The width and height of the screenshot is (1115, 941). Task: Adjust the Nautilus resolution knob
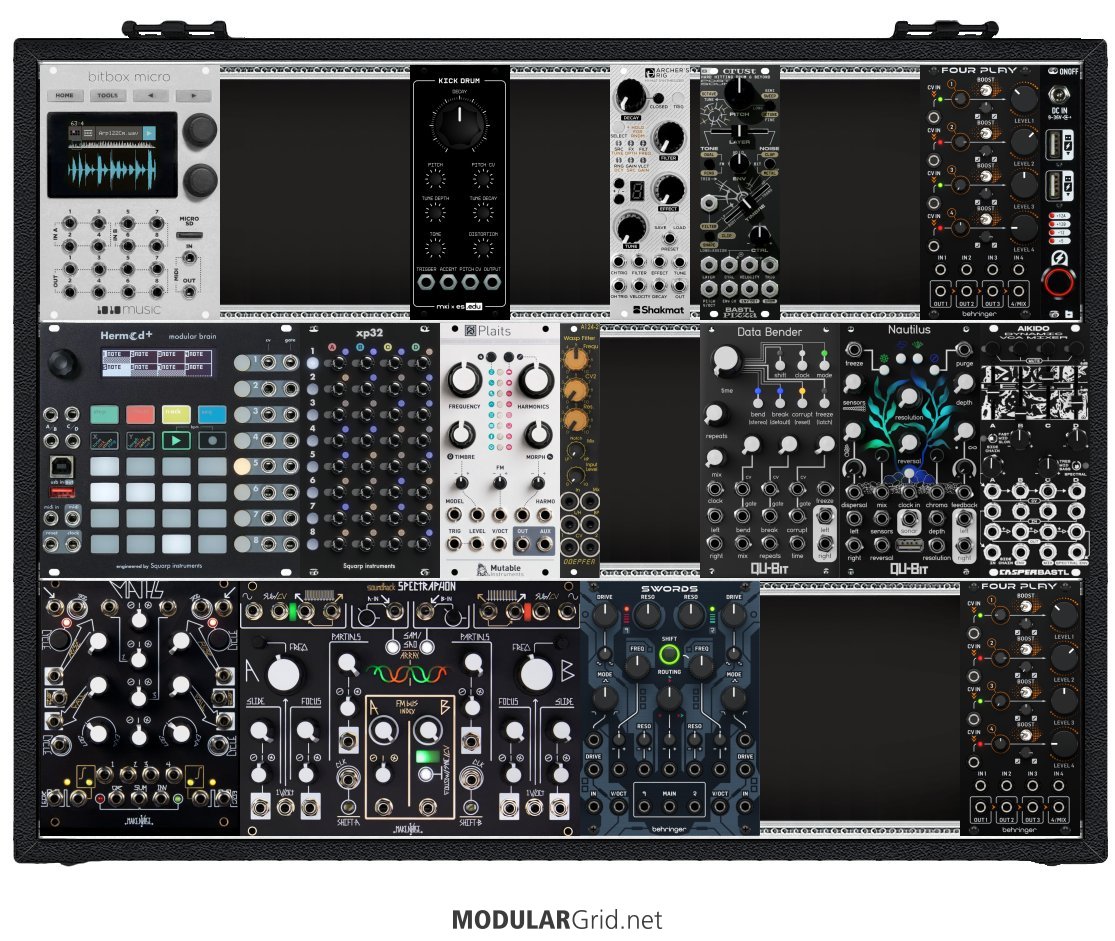click(908, 397)
